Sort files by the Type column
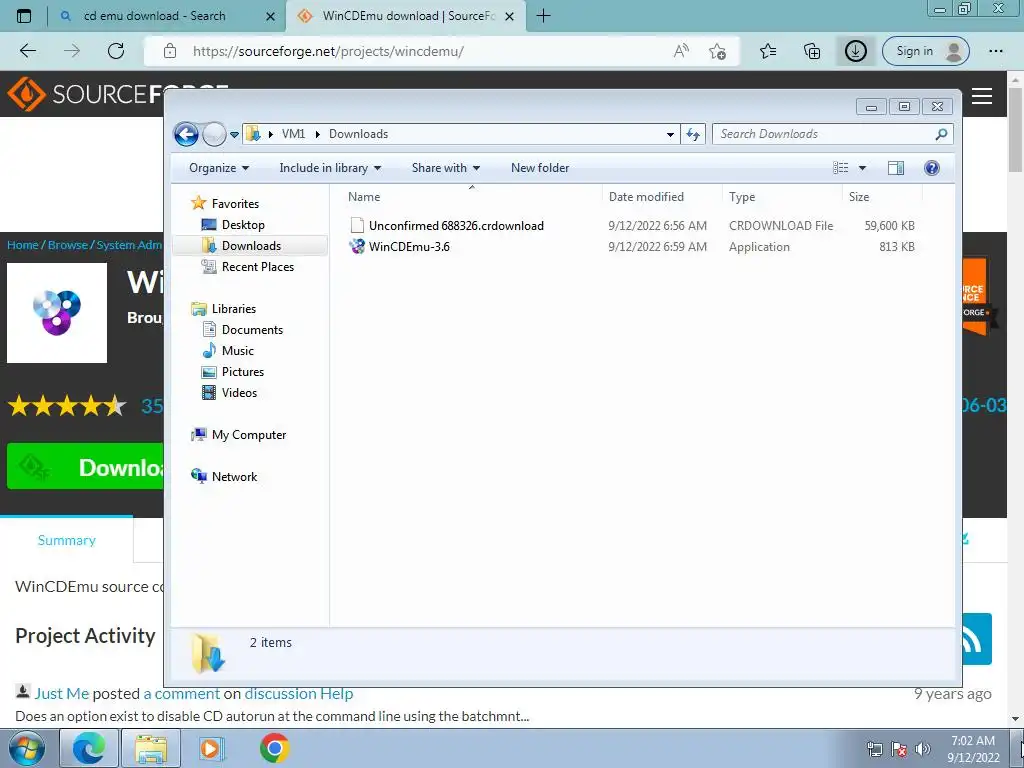1024x768 pixels. click(x=742, y=197)
